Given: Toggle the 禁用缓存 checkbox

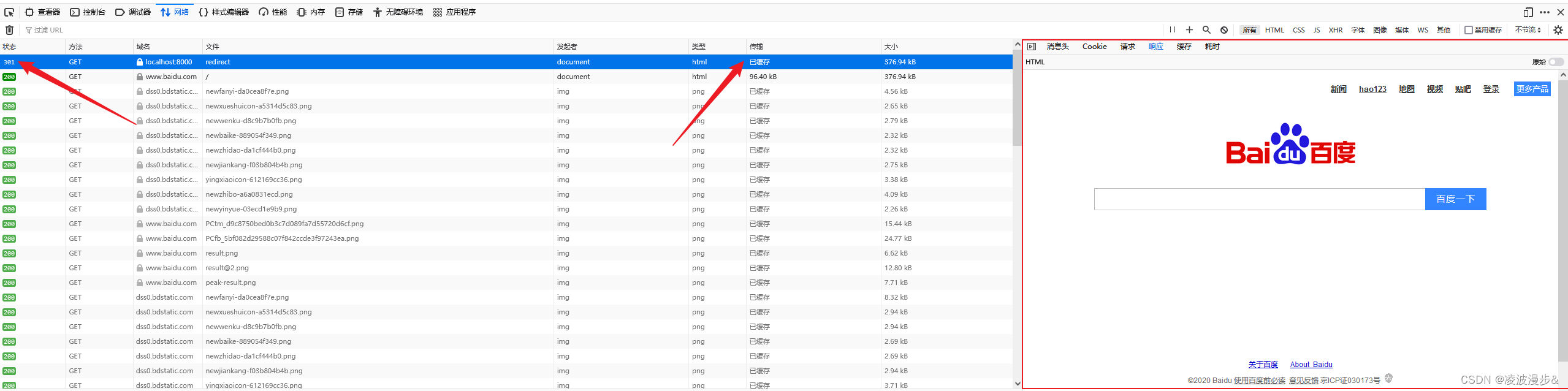Looking at the screenshot, I should click(x=1468, y=30).
